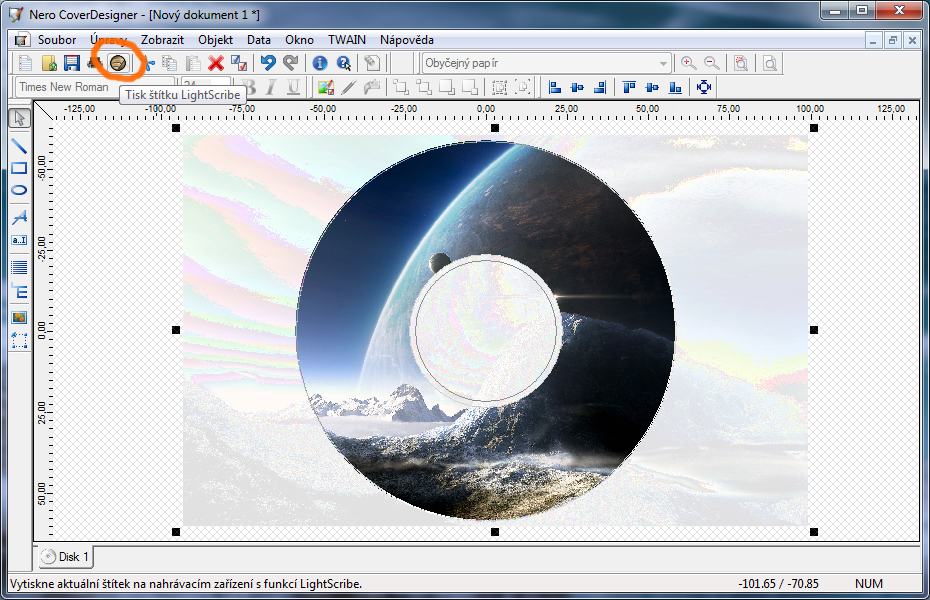Toggle bold text formatting
Screen dimensions: 930x600
(x=250, y=88)
